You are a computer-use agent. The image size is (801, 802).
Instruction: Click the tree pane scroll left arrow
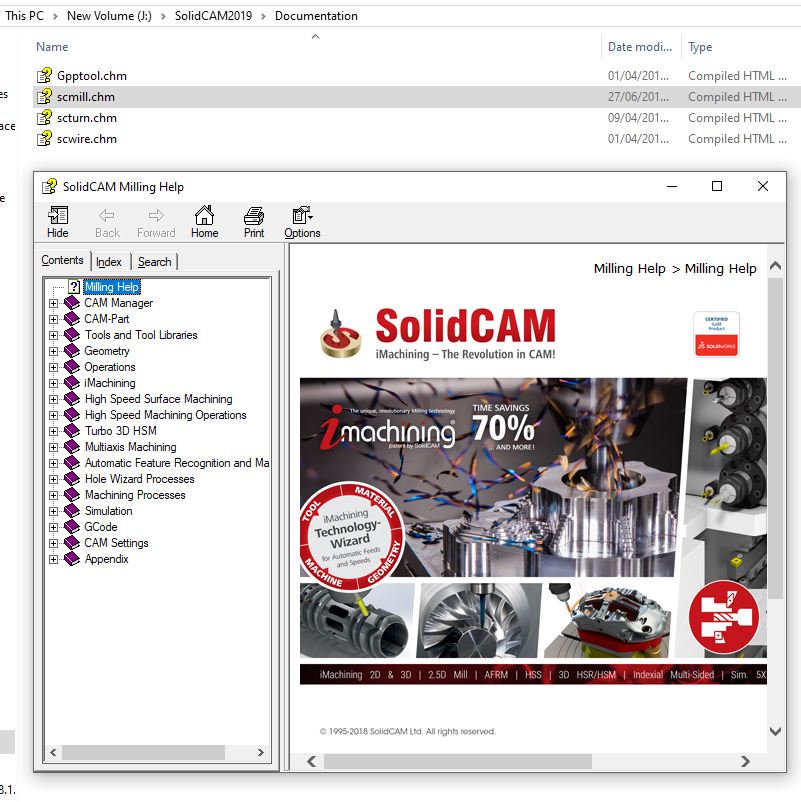(x=53, y=752)
